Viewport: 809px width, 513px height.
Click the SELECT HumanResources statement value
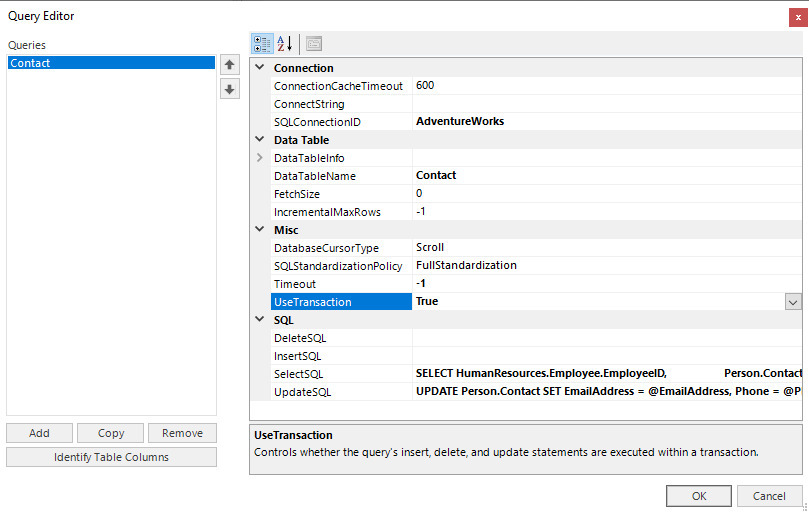point(607,374)
